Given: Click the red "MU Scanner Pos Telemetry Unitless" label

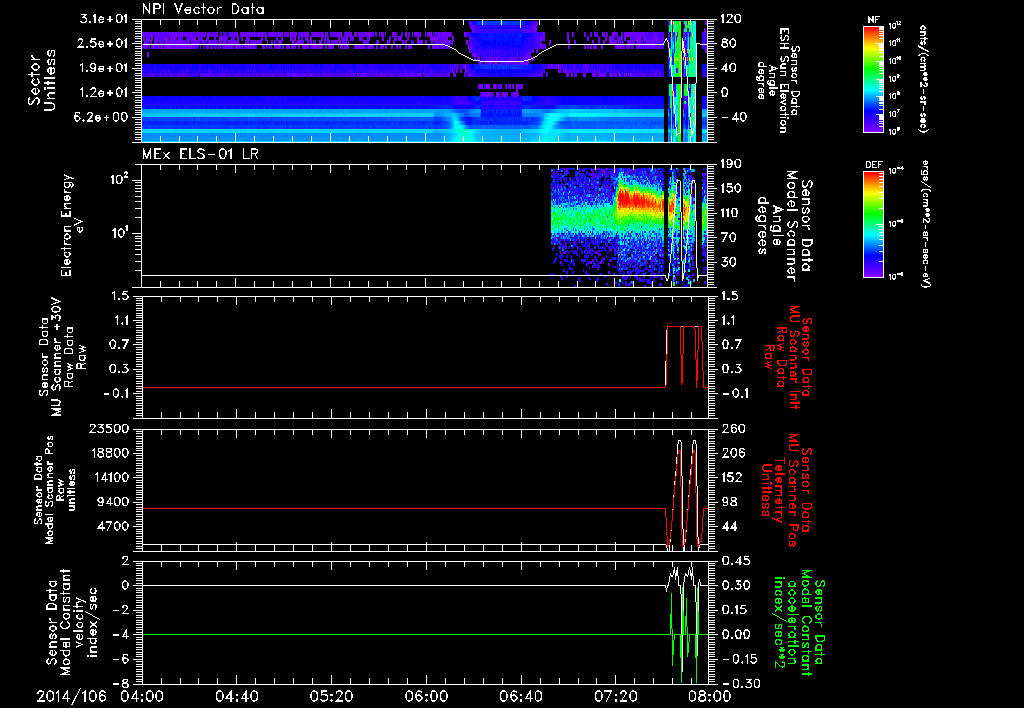Looking at the screenshot, I should pos(785,490).
